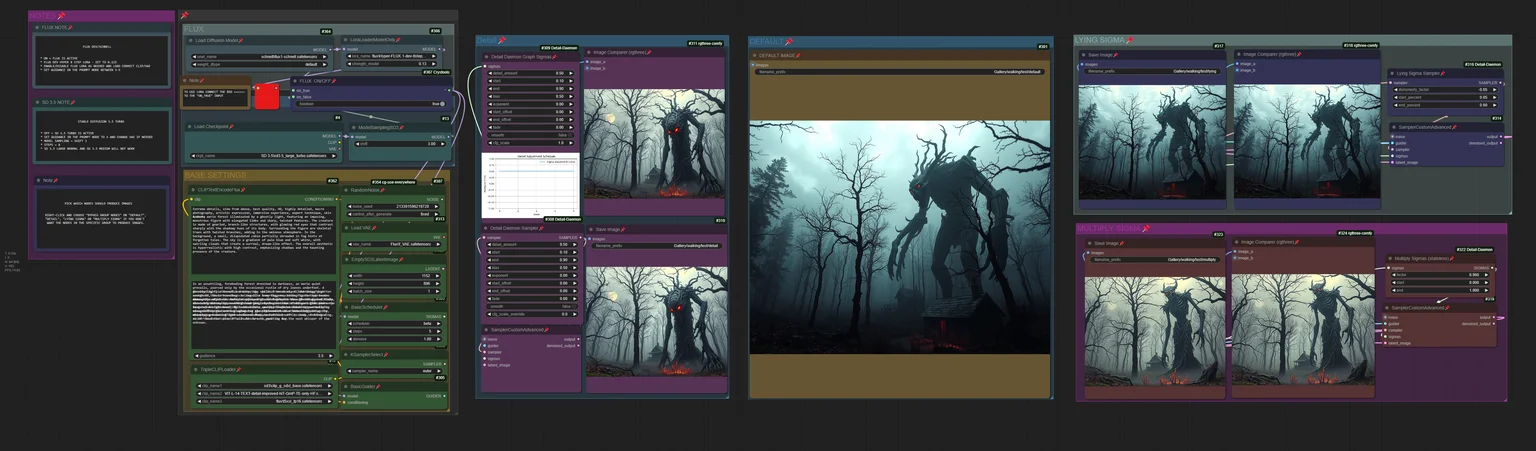This screenshot has height=451, width=1536.
Task: Collapse the FLUX ON/OFF node via its dot
Action: [x=294, y=81]
